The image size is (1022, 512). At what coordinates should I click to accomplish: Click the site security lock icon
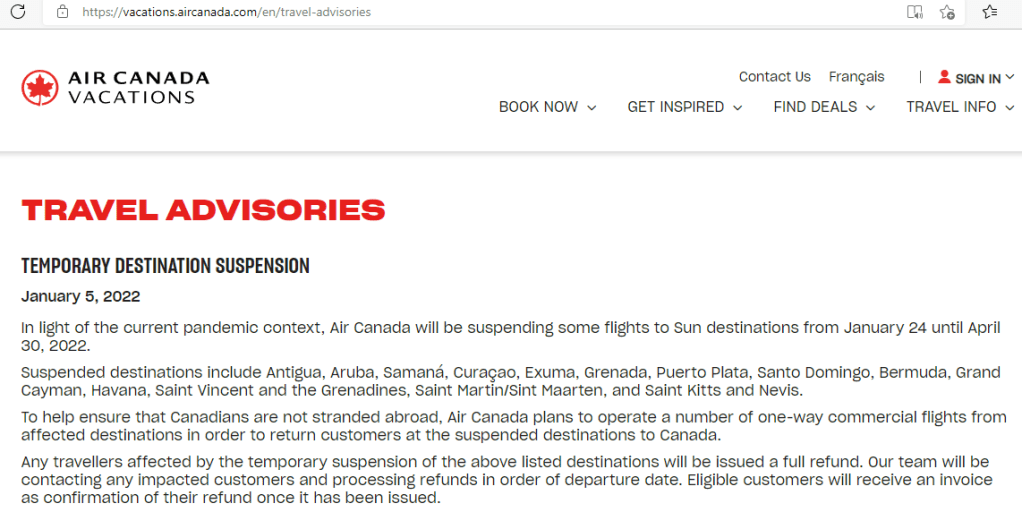pos(62,12)
